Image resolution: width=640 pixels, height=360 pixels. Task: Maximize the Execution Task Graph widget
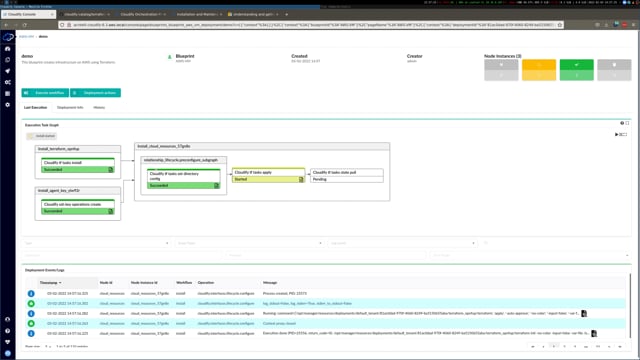(627, 123)
